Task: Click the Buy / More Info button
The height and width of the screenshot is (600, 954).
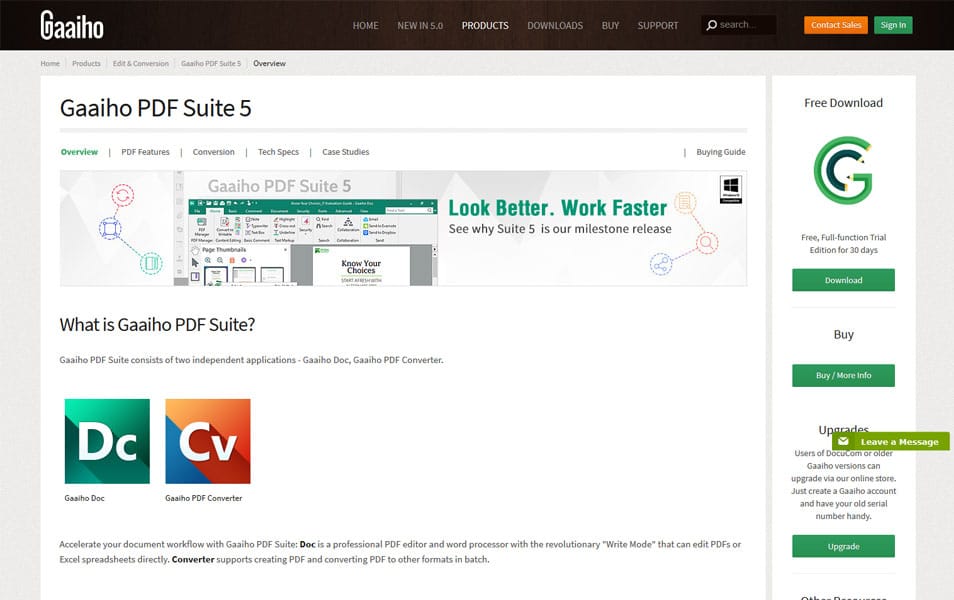Action: click(843, 375)
